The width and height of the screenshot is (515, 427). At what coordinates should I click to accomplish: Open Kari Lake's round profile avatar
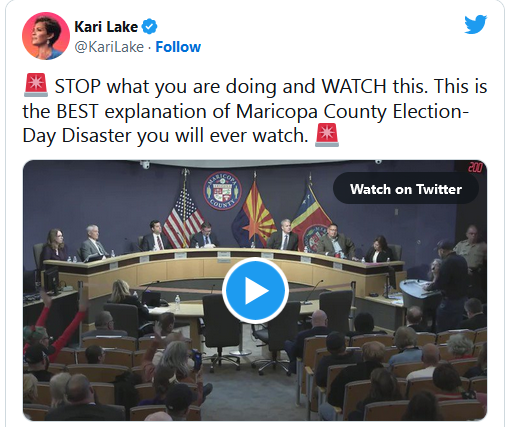pos(46,36)
